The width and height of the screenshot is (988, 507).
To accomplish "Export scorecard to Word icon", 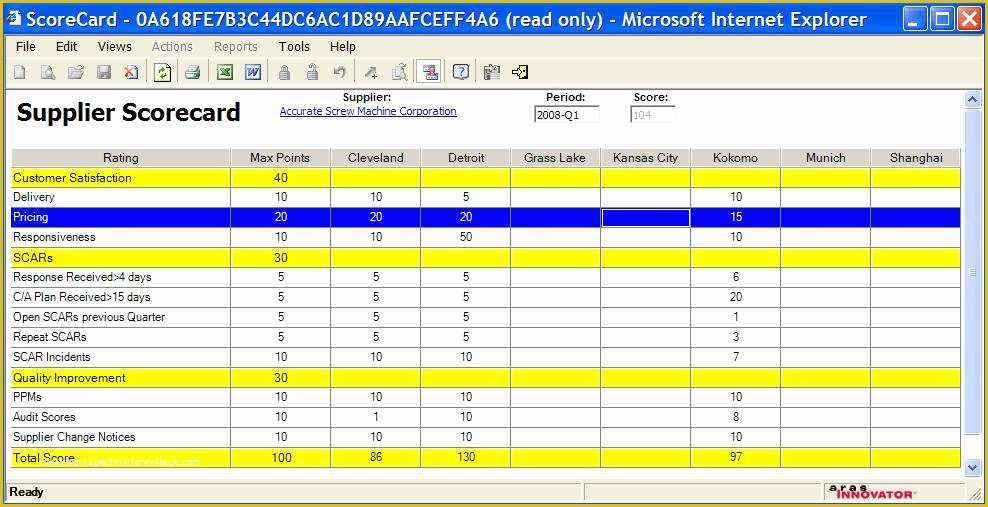I will [x=253, y=72].
